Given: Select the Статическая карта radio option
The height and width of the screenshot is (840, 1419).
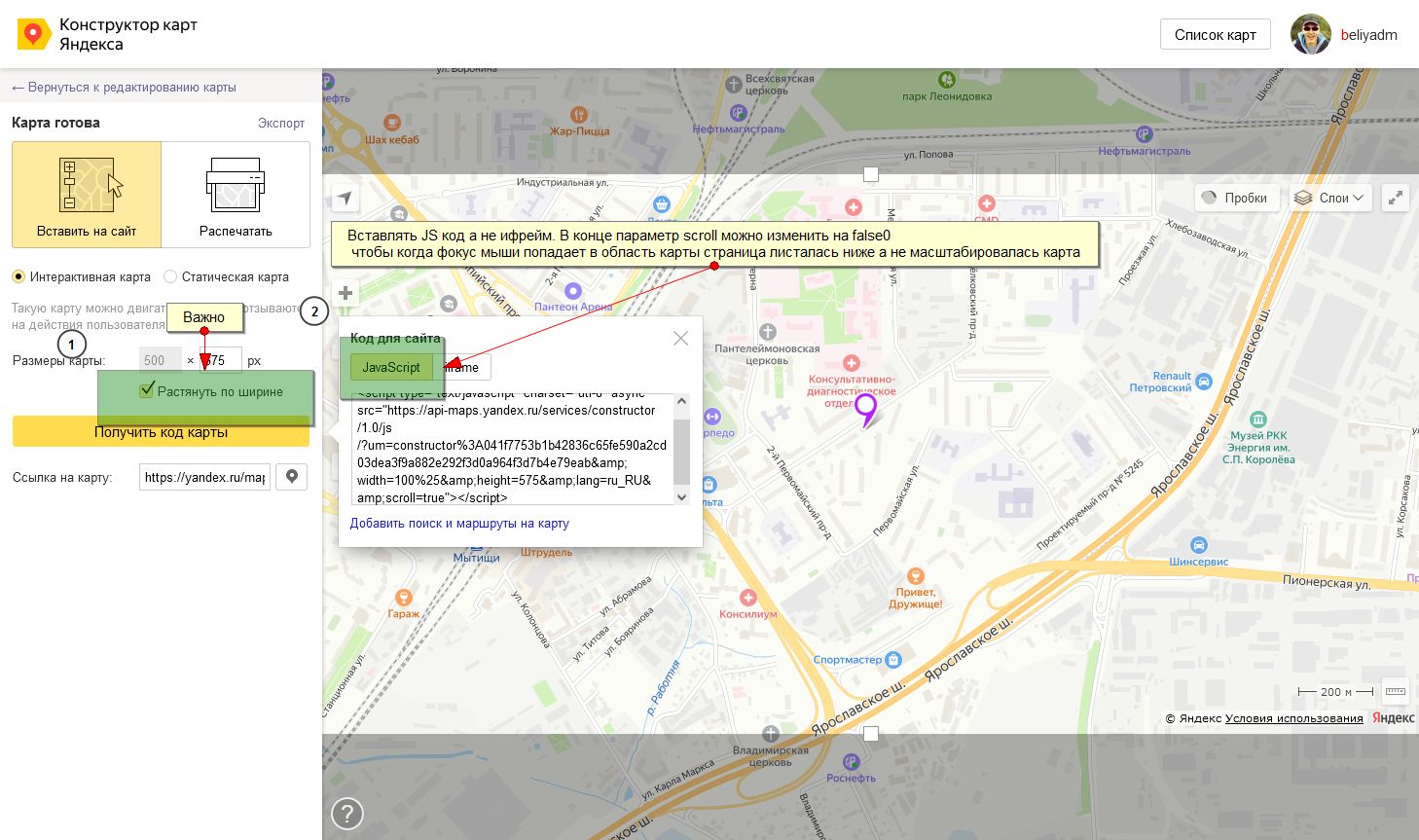Looking at the screenshot, I should (x=170, y=276).
